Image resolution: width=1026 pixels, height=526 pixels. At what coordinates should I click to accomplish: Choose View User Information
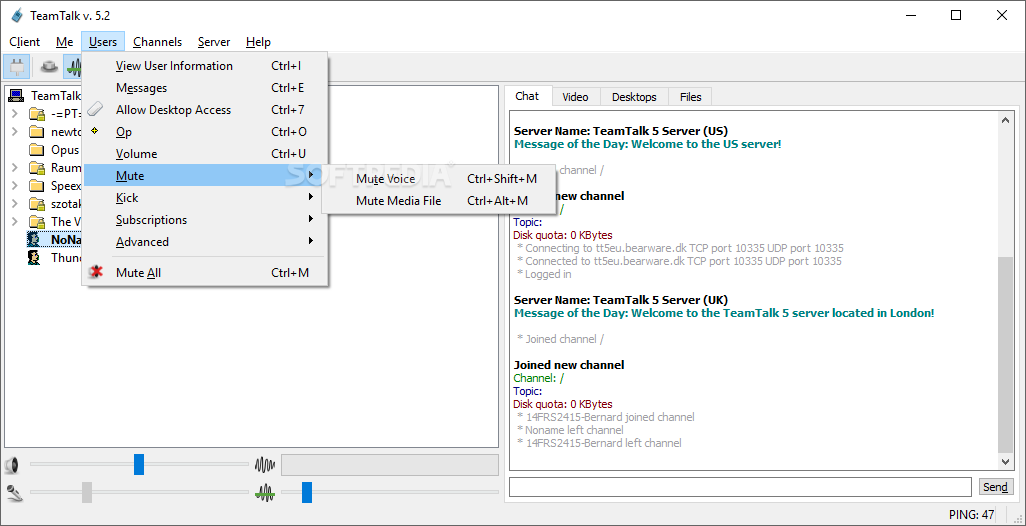(205, 66)
